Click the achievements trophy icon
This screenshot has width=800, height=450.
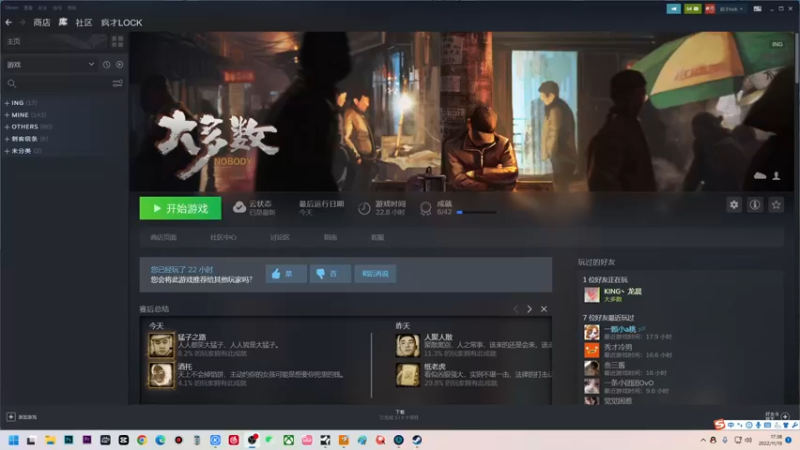[x=426, y=208]
